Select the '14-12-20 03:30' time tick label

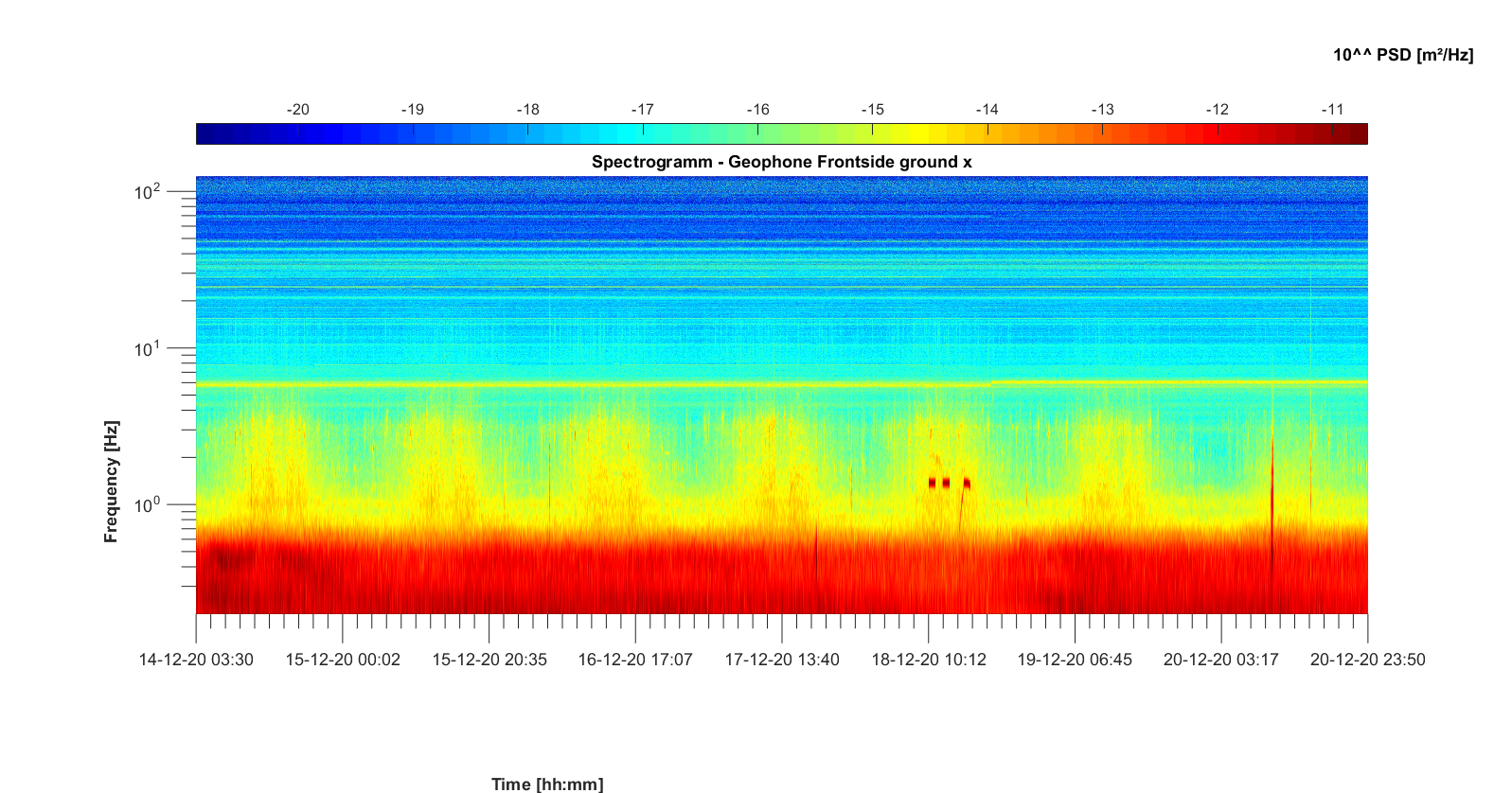[196, 660]
